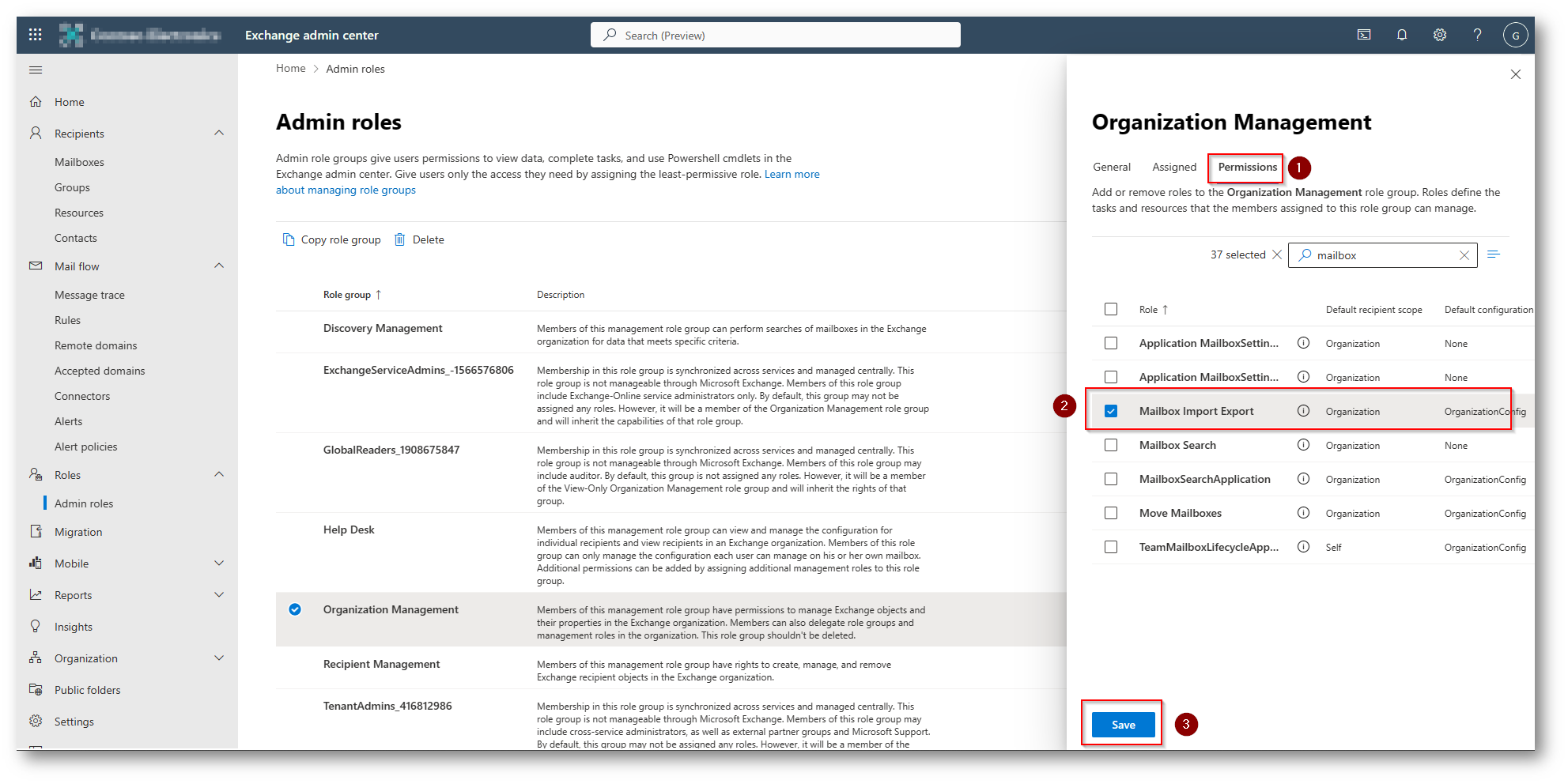
Task: Open the Recipient Management role group
Action: pos(381,664)
